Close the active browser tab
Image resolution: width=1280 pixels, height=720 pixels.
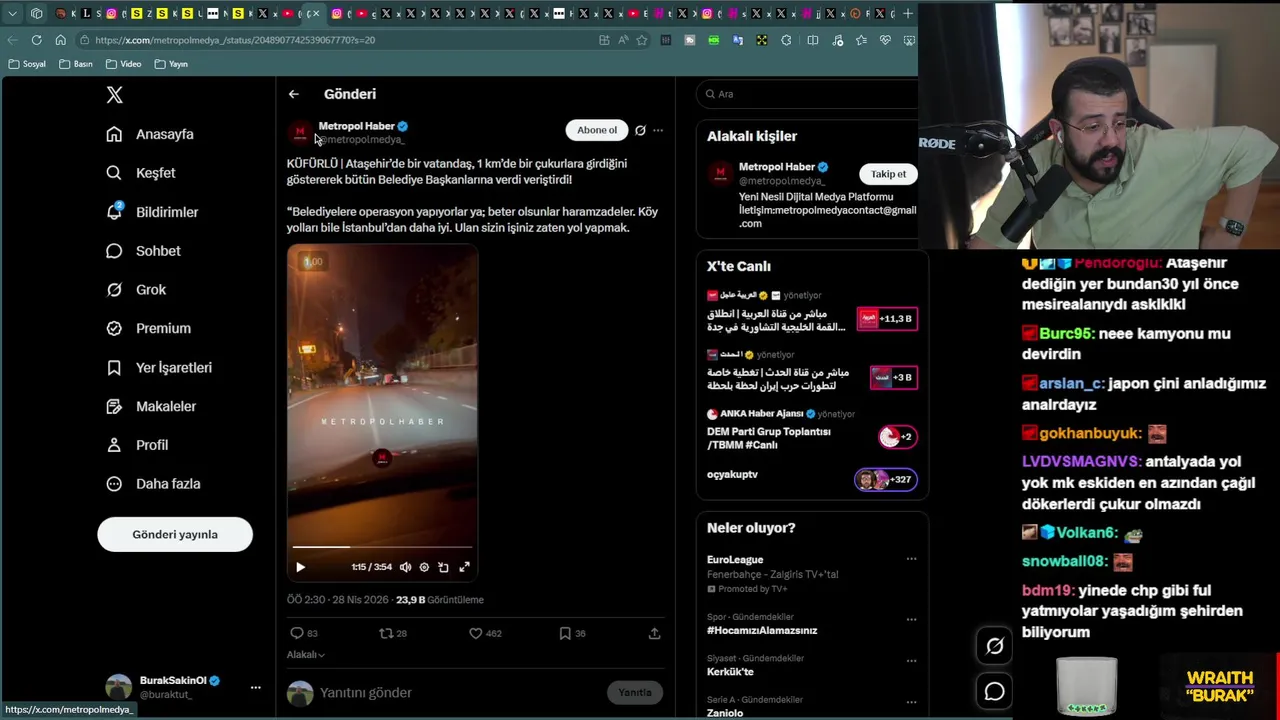coord(316,13)
